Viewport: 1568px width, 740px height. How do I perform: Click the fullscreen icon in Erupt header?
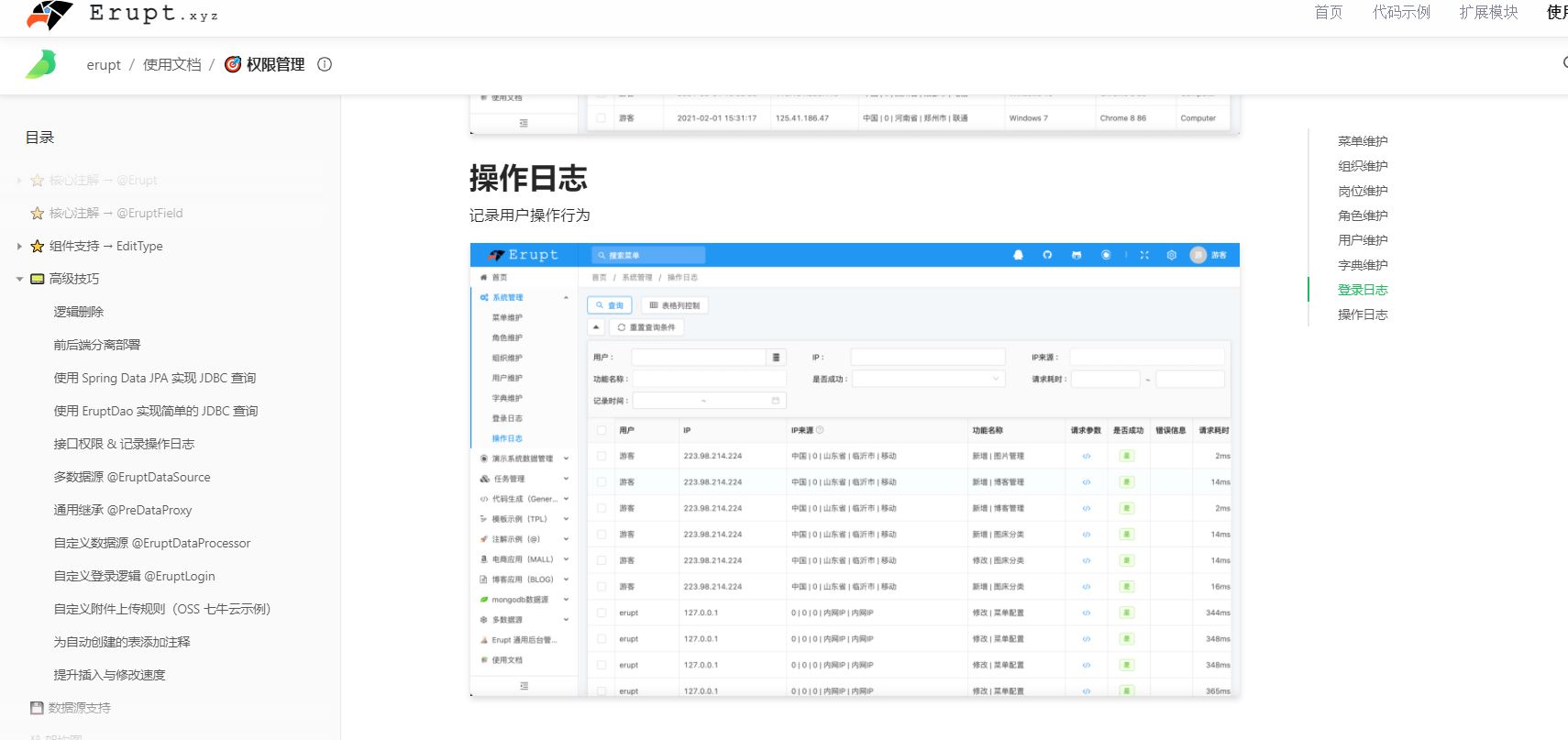tap(1144, 255)
